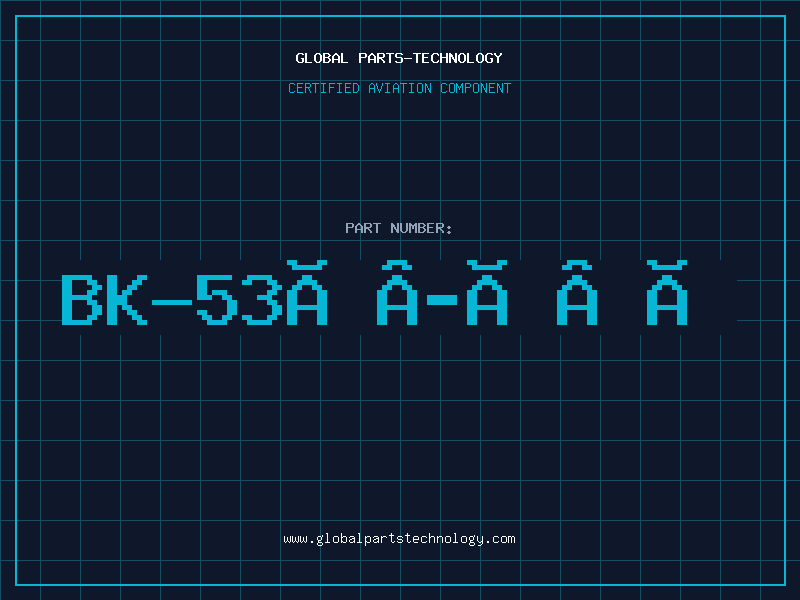The image size is (800, 600).
Task: Select the CERTIFIED AVIATION COMPONENT subtitle
Action: (399, 88)
